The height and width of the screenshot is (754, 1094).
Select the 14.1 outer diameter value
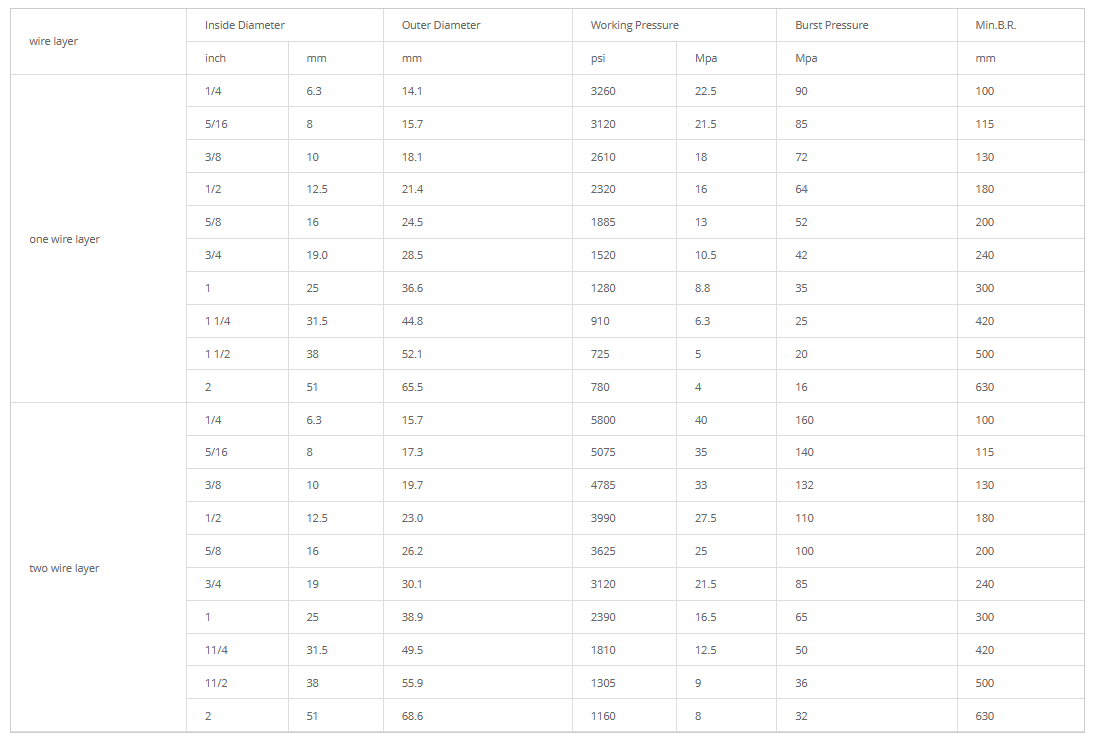[412, 91]
